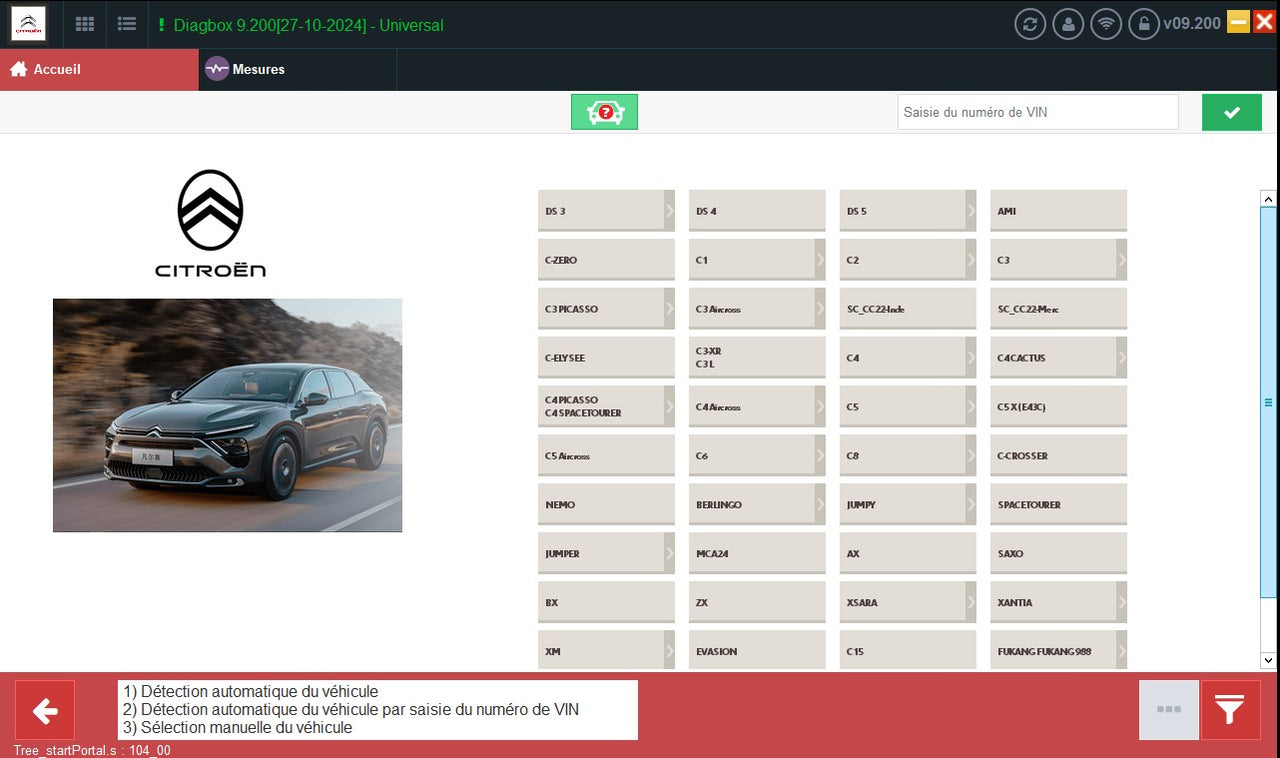Viewport: 1280px width, 758px height.
Task: Click the lock icon in the title bar
Action: coord(1144,24)
